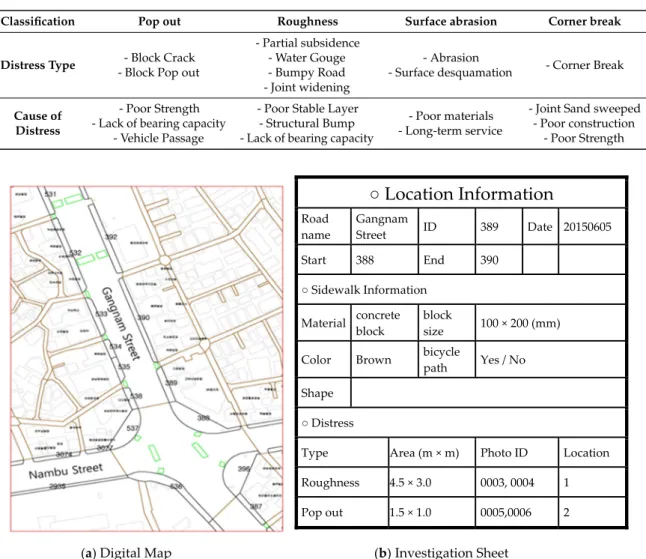Select the 'Pop out' column header

click(x=159, y=21)
